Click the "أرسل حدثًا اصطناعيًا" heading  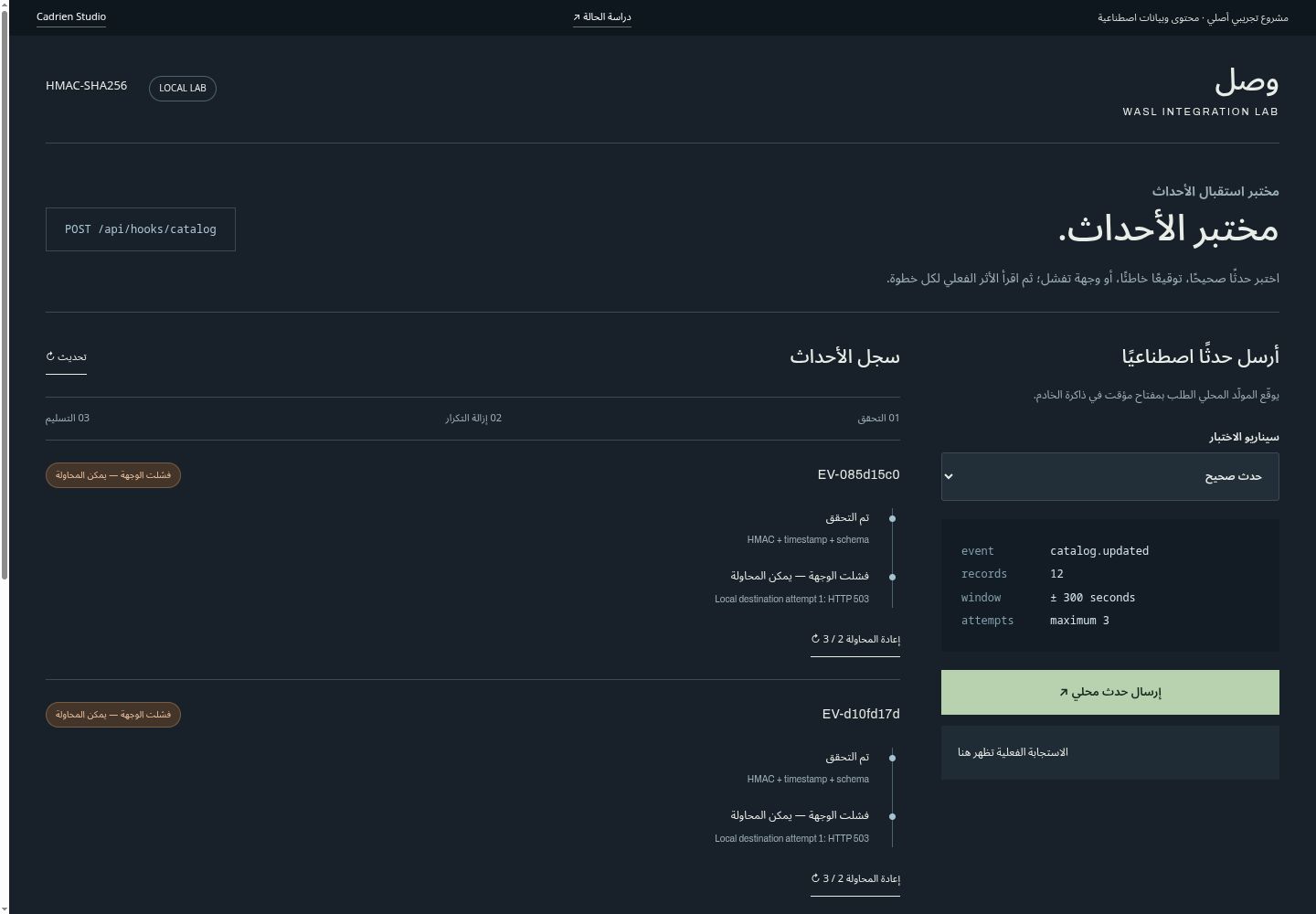(1201, 356)
